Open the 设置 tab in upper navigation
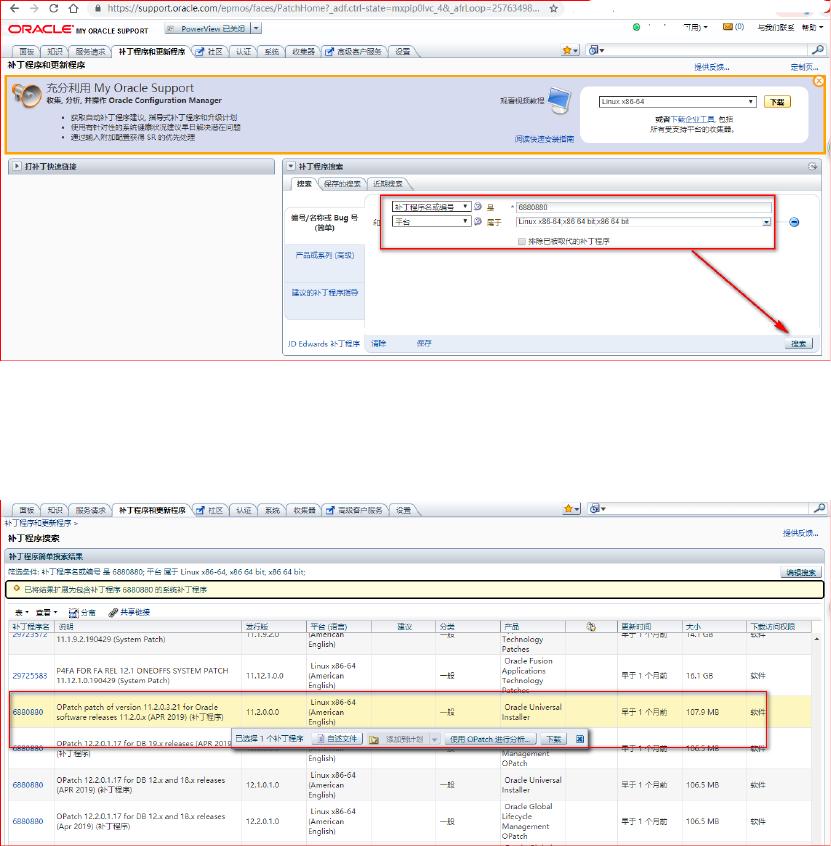Screen dimensions: 831x846 (403, 51)
